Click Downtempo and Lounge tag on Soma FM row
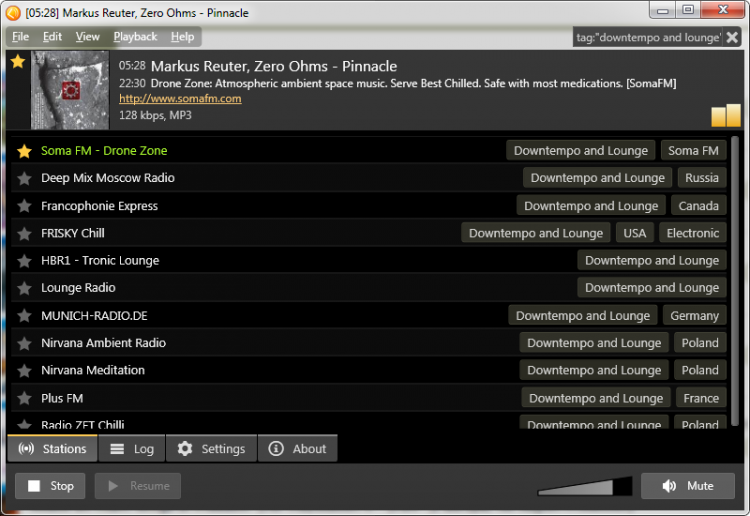 pyautogui.click(x=581, y=151)
